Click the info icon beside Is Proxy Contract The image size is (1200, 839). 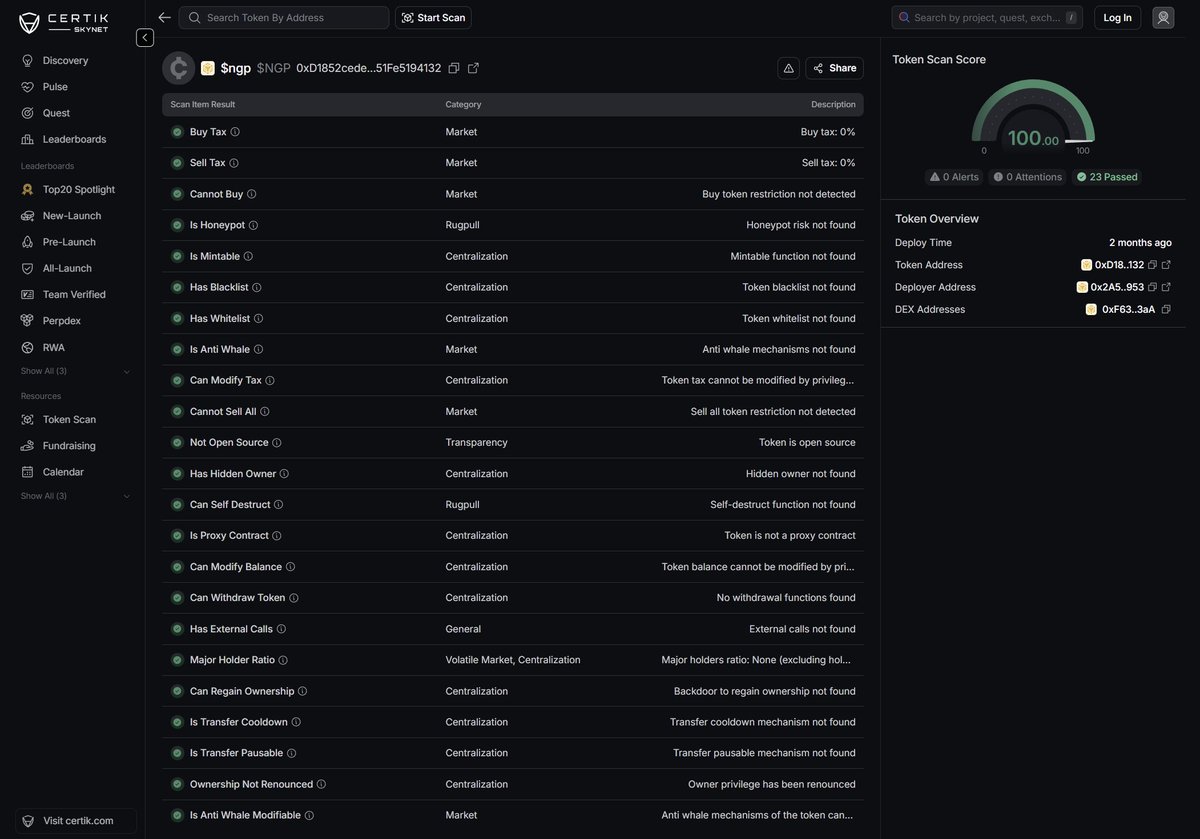277,536
